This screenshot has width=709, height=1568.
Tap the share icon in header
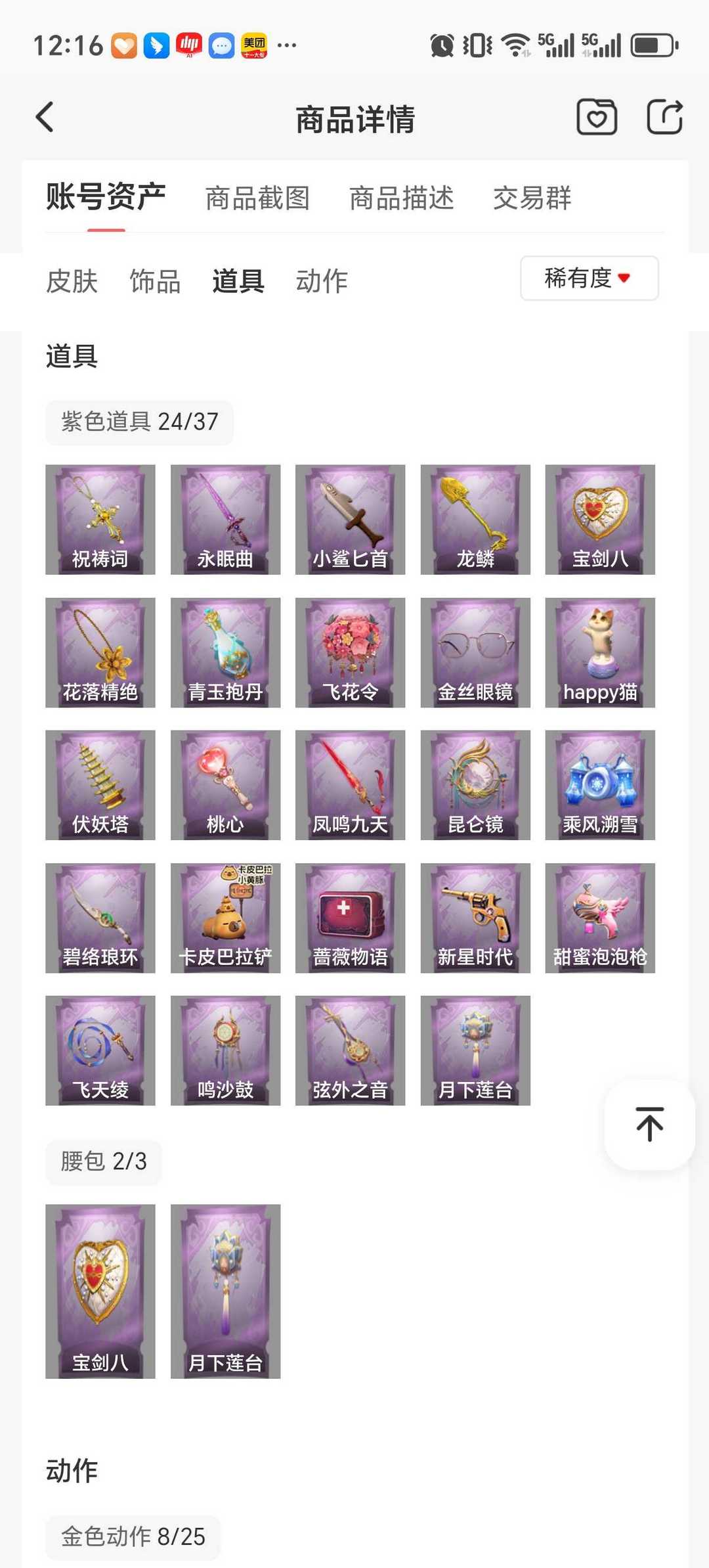click(x=664, y=117)
